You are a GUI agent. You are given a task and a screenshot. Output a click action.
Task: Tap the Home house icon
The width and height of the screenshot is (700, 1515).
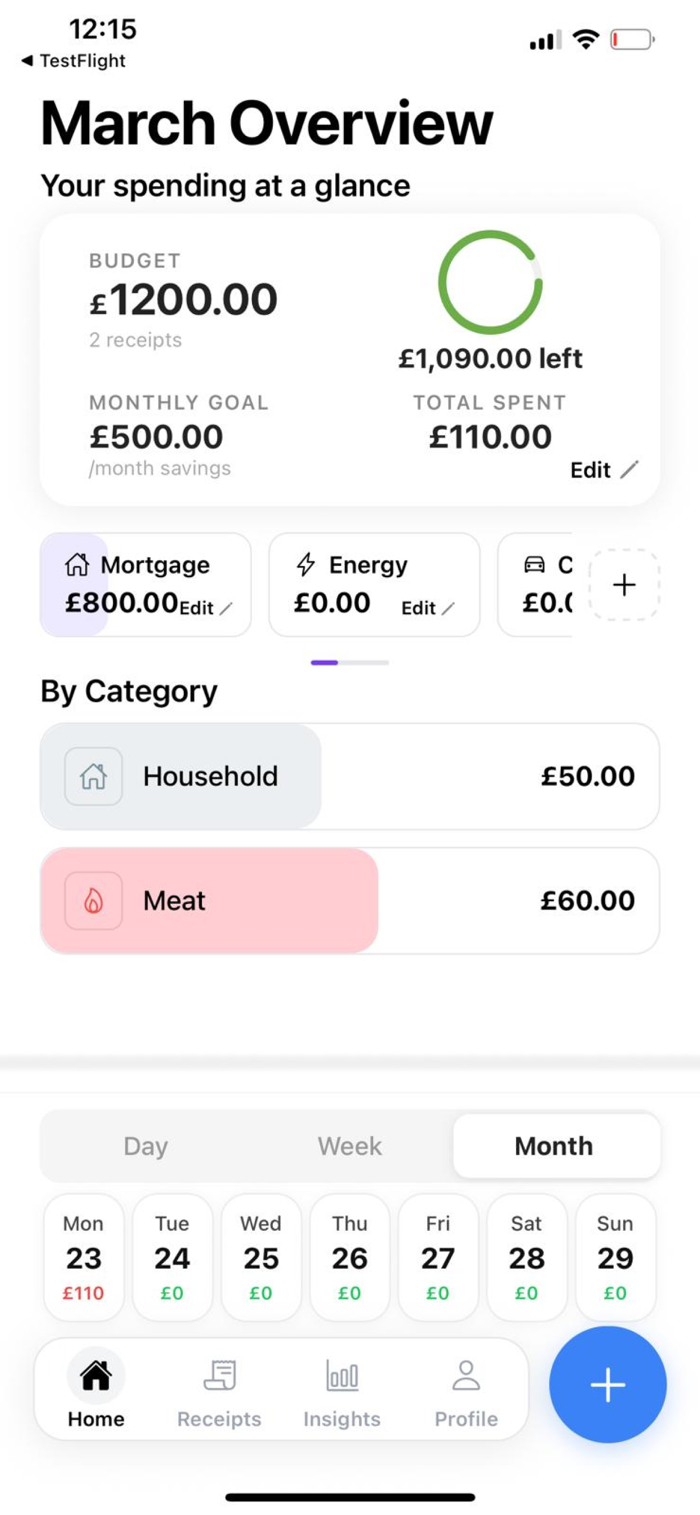[x=96, y=1376]
